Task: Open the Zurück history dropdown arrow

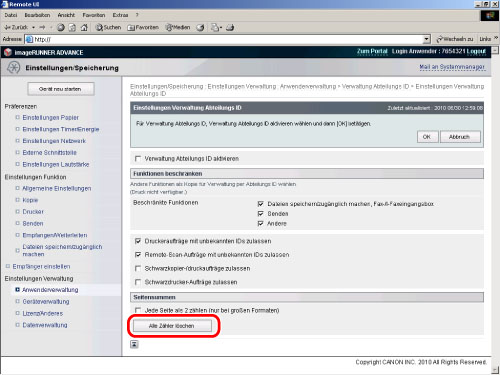Action: click(x=34, y=27)
